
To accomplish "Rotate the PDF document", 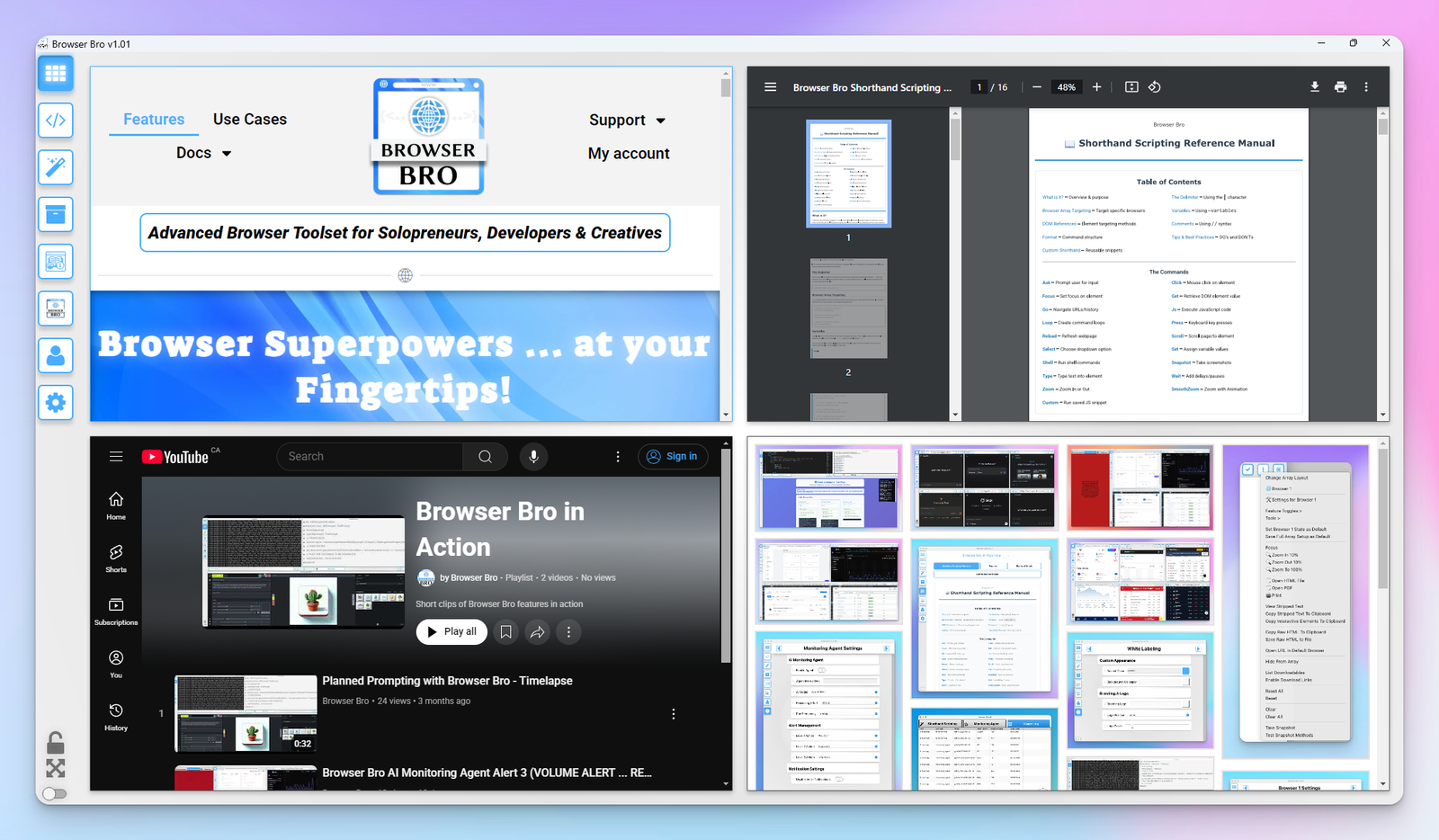I will [x=1155, y=87].
